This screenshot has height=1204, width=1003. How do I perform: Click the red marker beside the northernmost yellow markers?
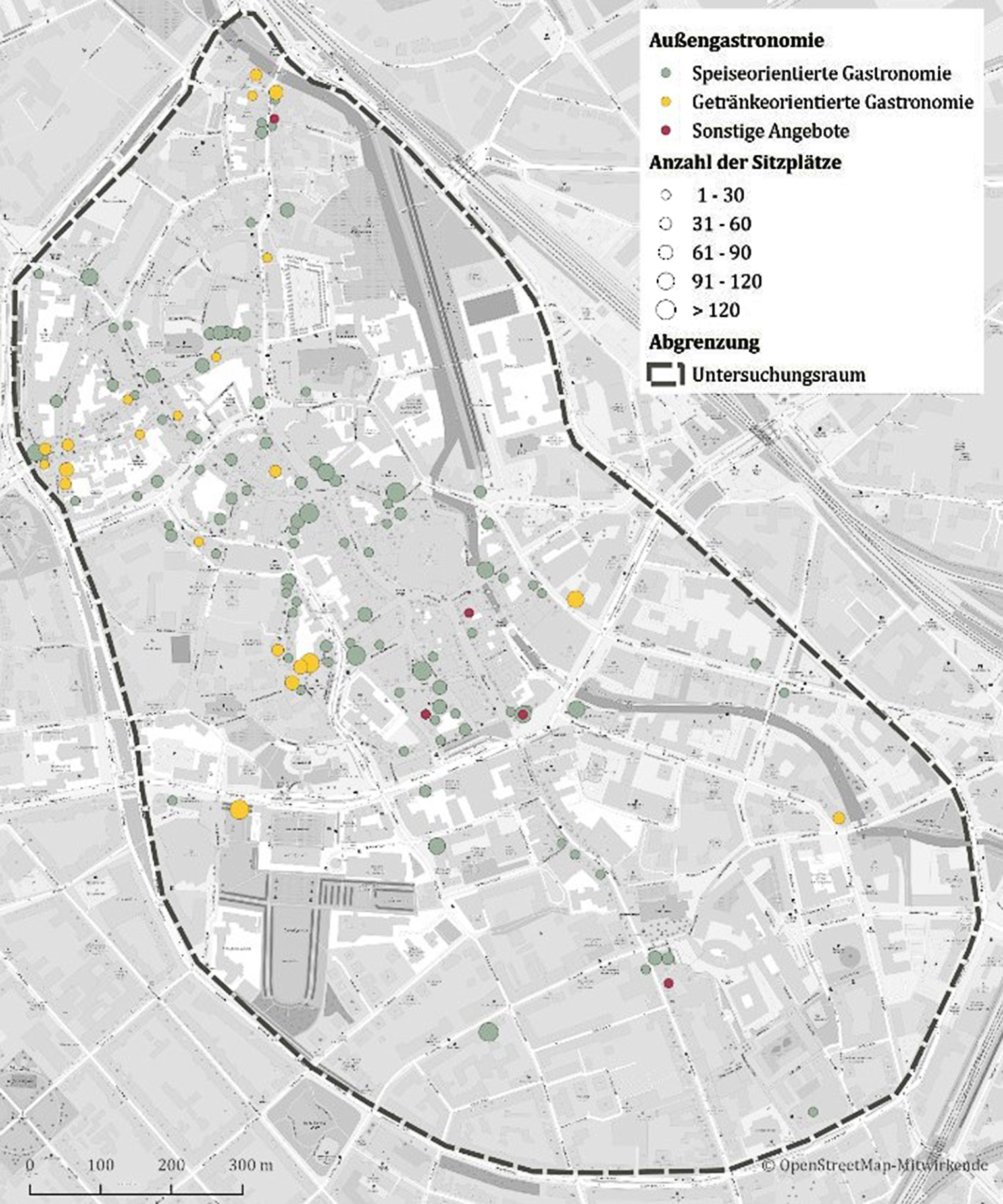pos(274,118)
